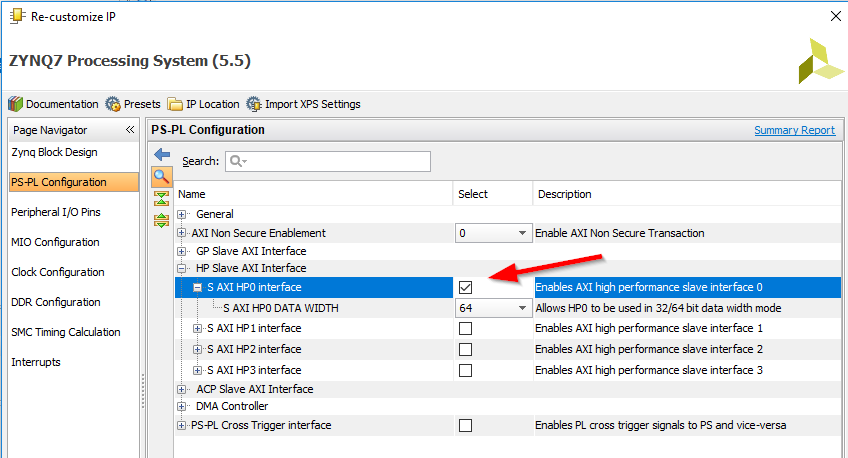Select the PS-PL Configuration page

click(x=74, y=182)
